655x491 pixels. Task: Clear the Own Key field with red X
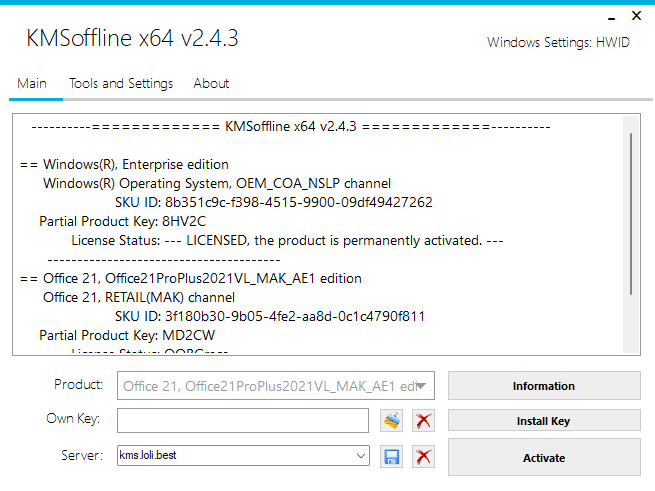[423, 420]
